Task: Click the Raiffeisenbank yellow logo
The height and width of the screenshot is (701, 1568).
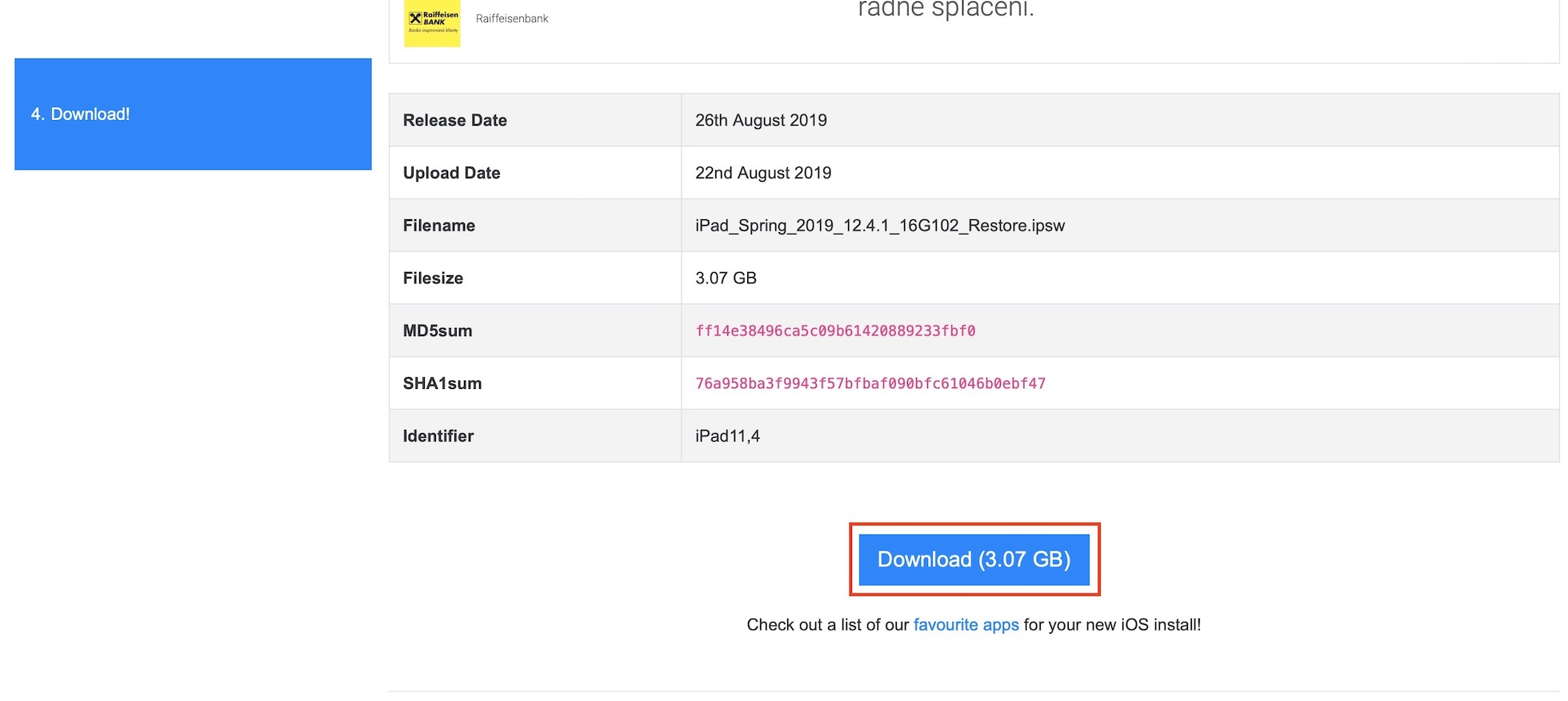Action: [x=432, y=23]
